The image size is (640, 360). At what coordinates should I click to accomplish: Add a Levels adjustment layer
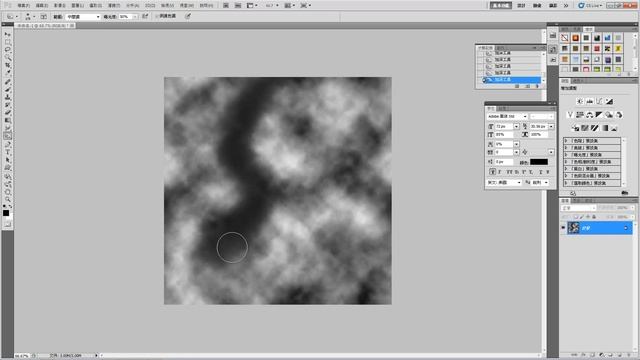[590, 101]
